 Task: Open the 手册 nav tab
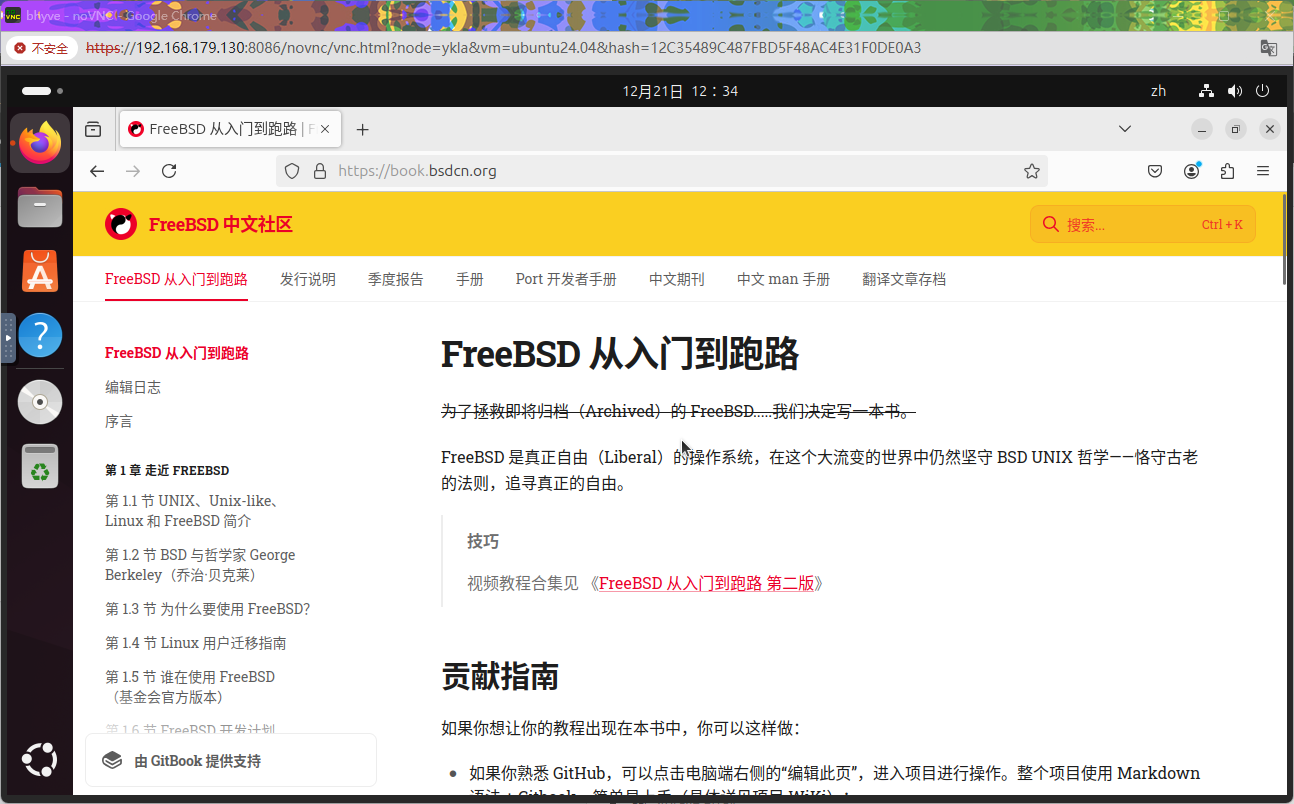(x=470, y=279)
